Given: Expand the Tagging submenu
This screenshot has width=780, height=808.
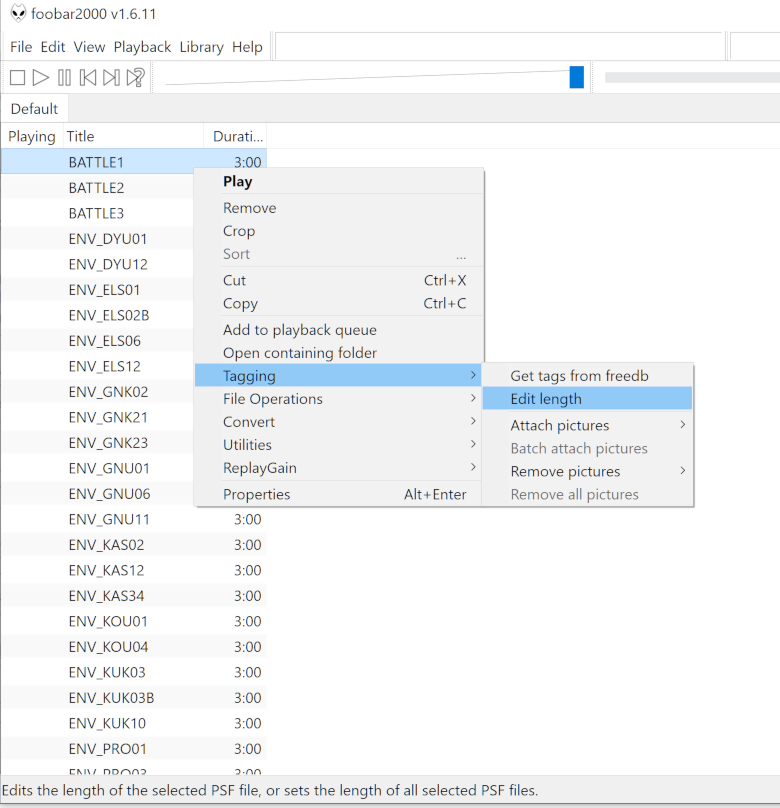Looking at the screenshot, I should (x=338, y=376).
